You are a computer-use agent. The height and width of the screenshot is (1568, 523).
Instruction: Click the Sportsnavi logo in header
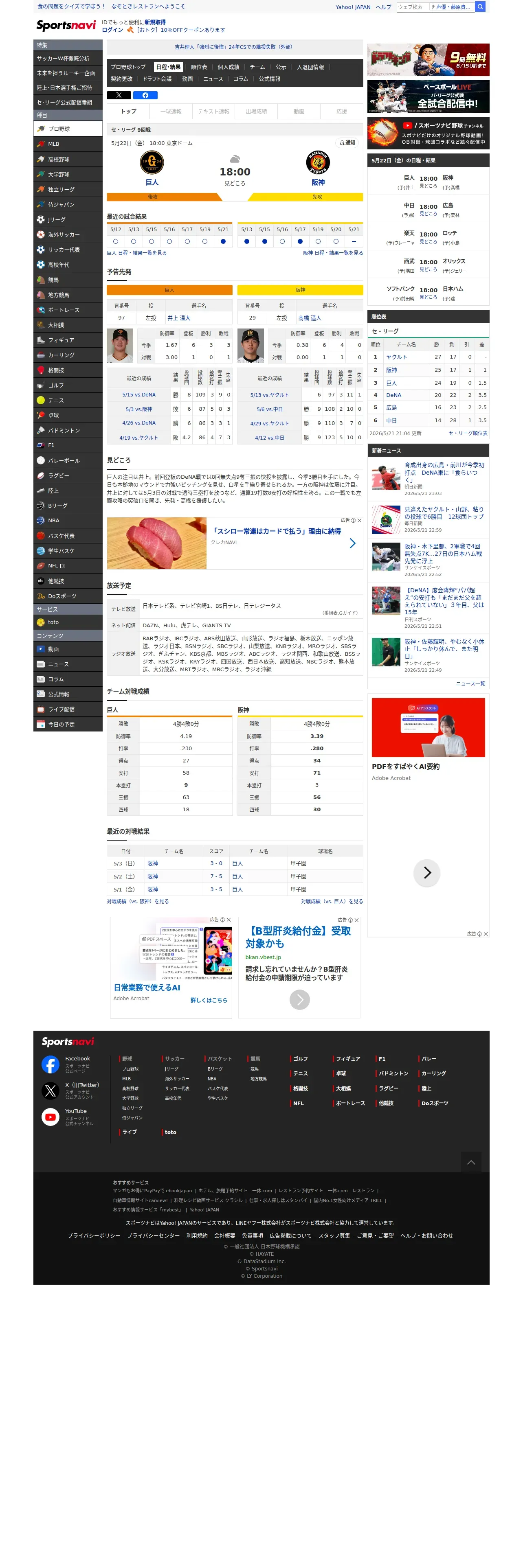click(66, 26)
